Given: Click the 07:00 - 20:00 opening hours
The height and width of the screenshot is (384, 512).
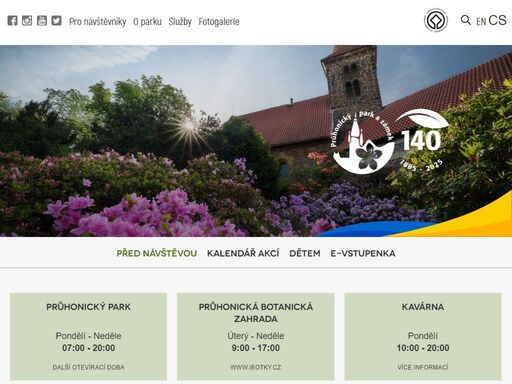Looking at the screenshot, I should (x=88, y=348).
